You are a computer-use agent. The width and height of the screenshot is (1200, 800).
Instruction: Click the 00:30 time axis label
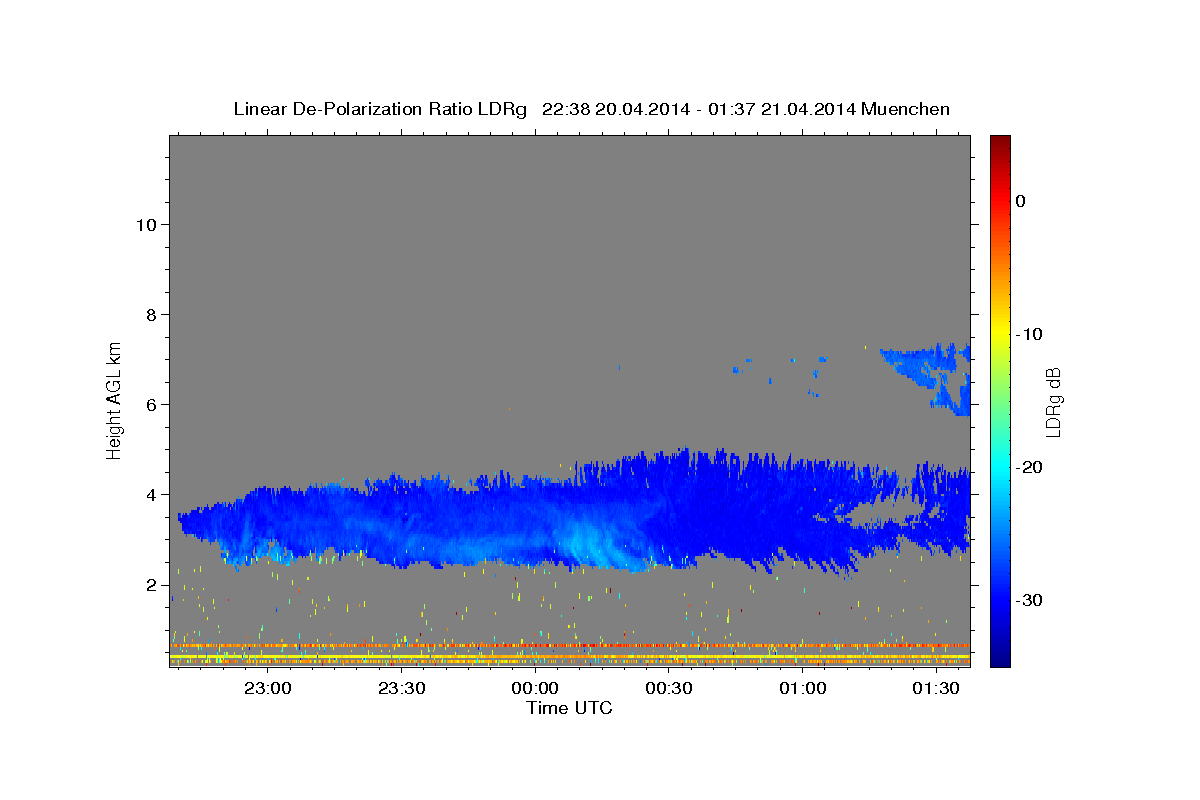point(669,688)
